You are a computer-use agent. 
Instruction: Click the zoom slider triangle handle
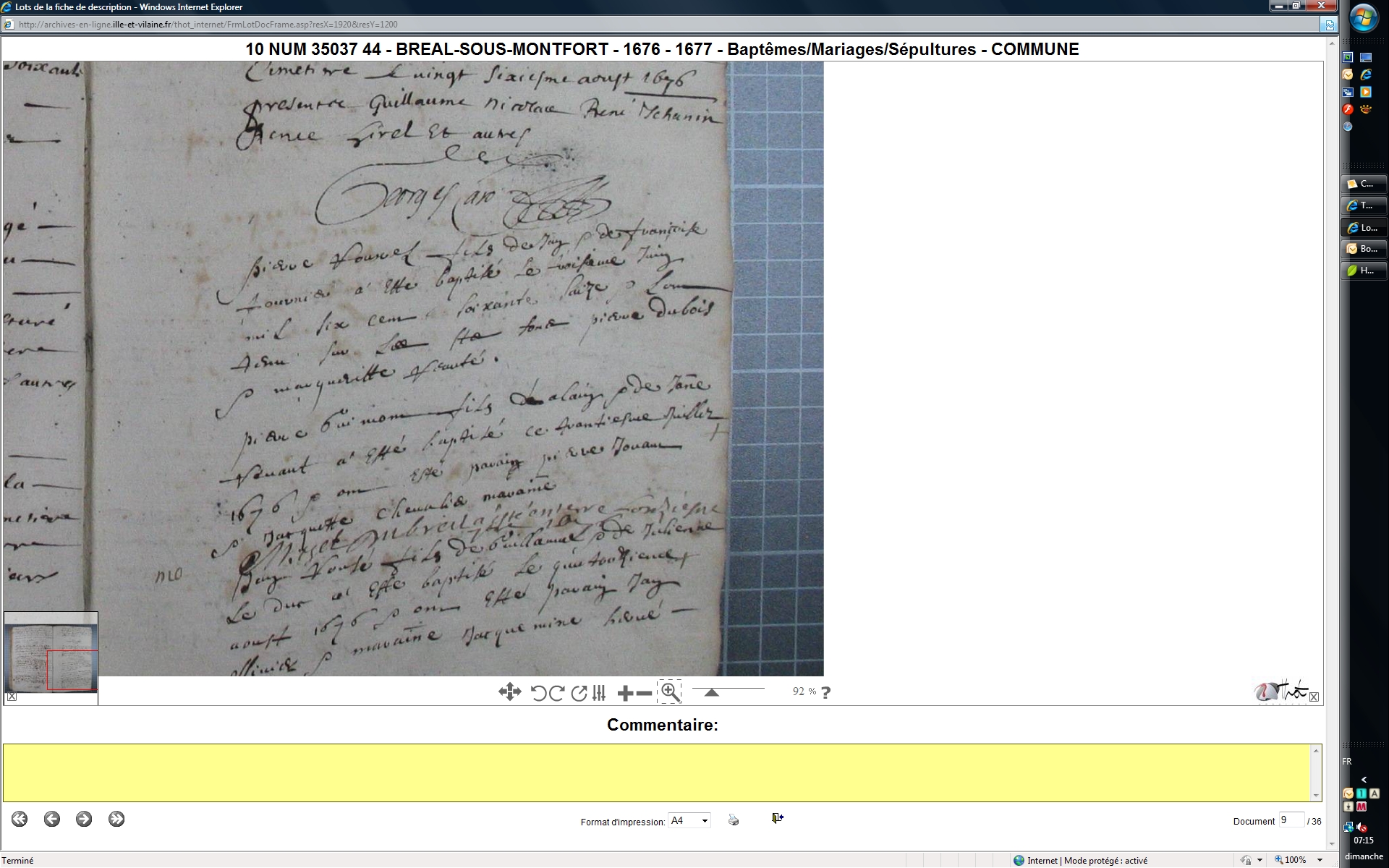point(711,693)
